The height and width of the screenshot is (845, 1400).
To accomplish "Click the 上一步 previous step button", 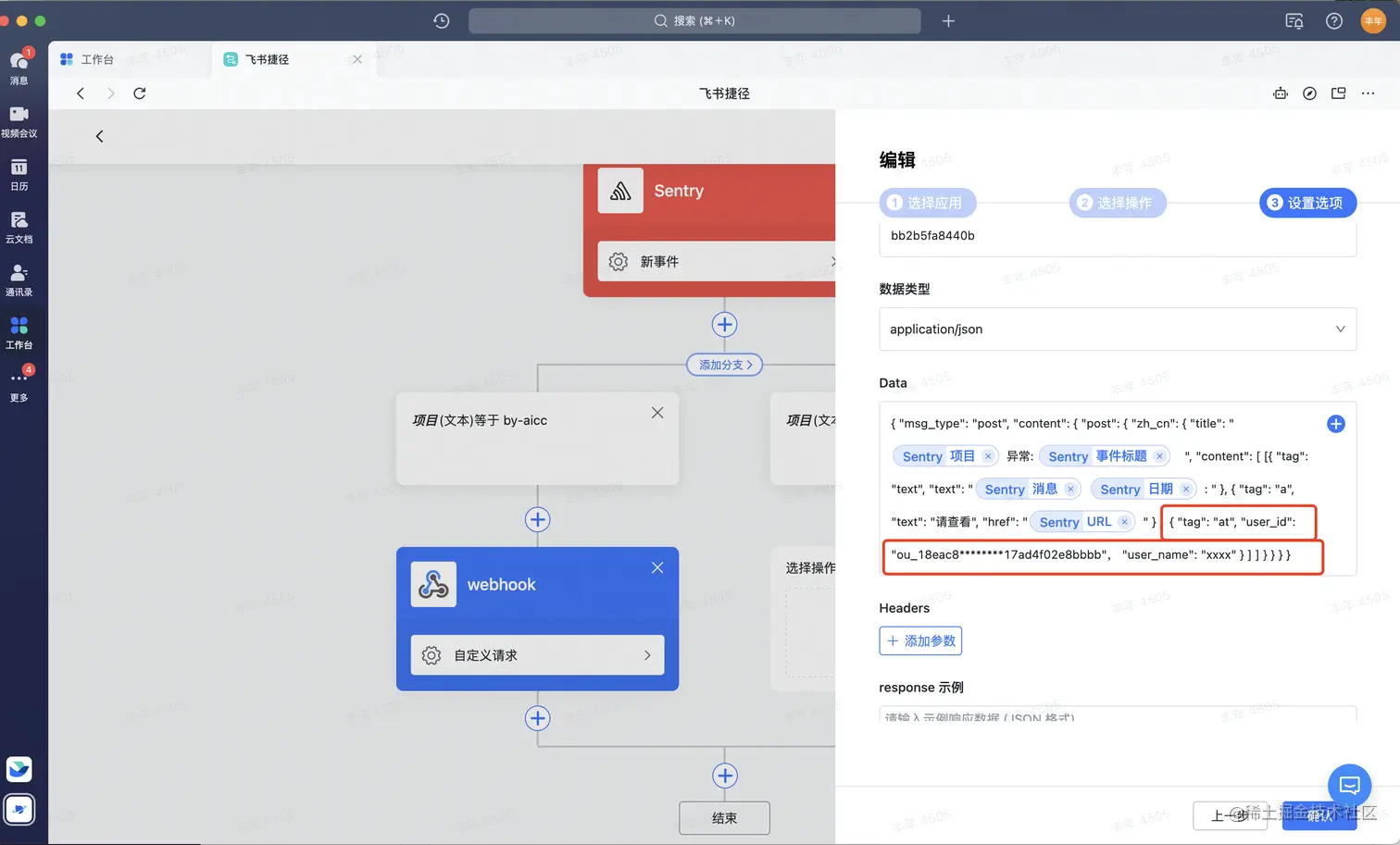I will coord(1229,815).
